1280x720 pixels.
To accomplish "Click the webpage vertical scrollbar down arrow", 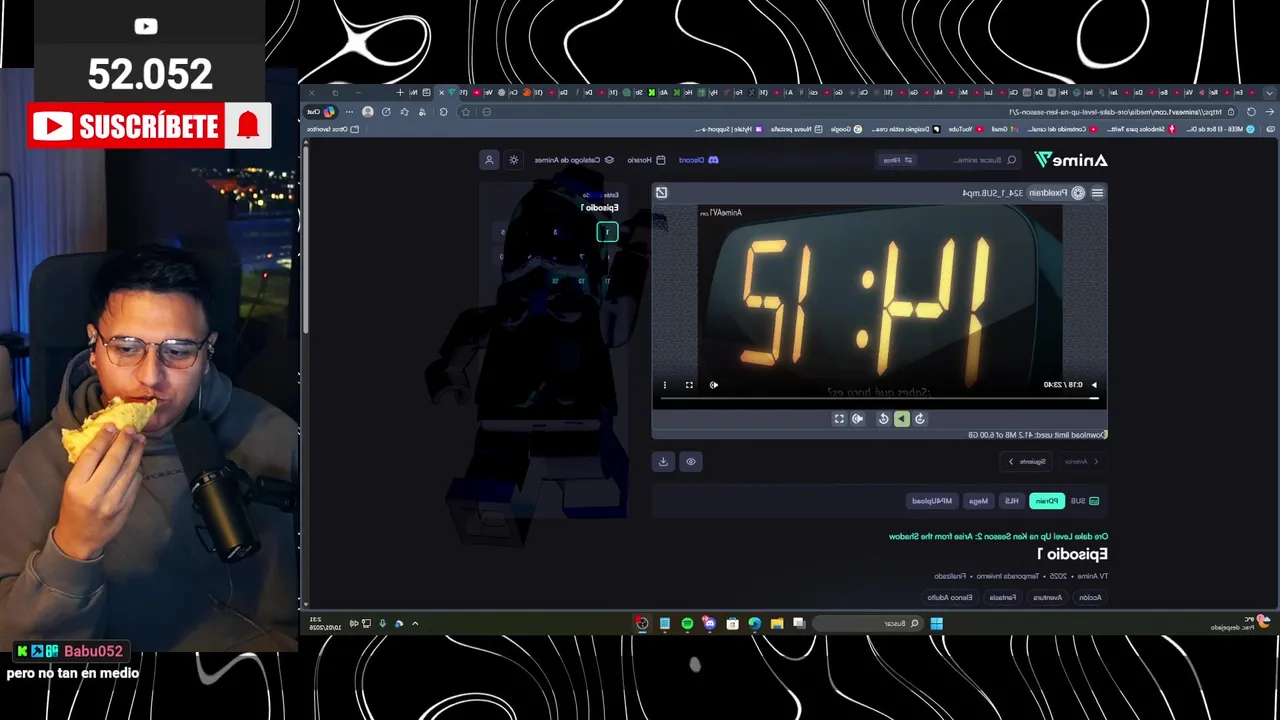I will pos(304,604).
